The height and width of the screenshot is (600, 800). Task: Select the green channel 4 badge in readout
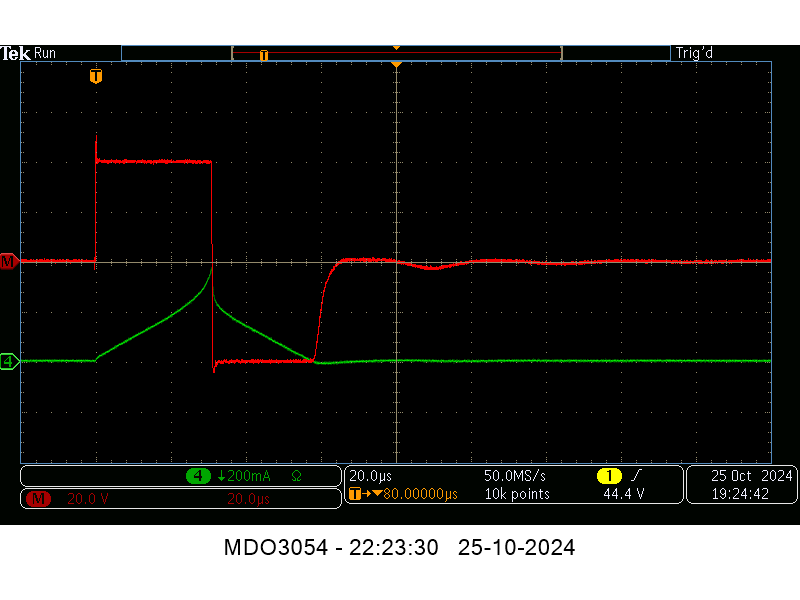198,476
